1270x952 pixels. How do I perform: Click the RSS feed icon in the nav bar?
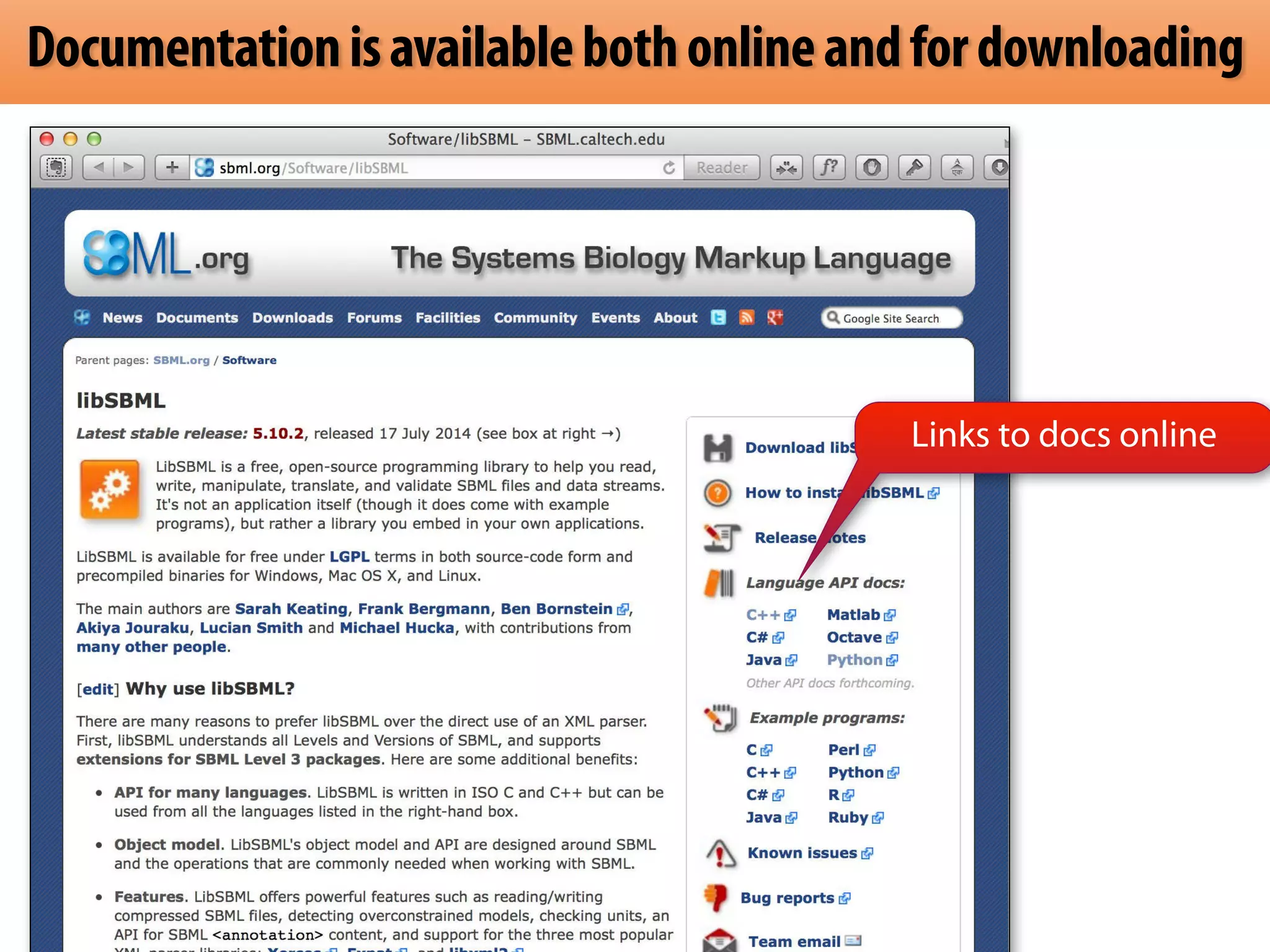[747, 317]
